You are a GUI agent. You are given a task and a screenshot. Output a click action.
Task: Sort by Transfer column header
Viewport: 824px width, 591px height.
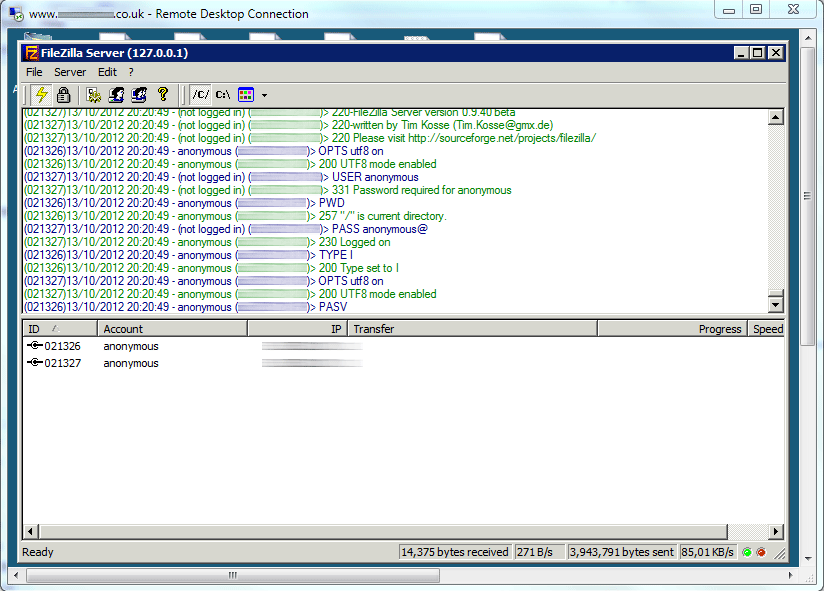tap(472, 329)
